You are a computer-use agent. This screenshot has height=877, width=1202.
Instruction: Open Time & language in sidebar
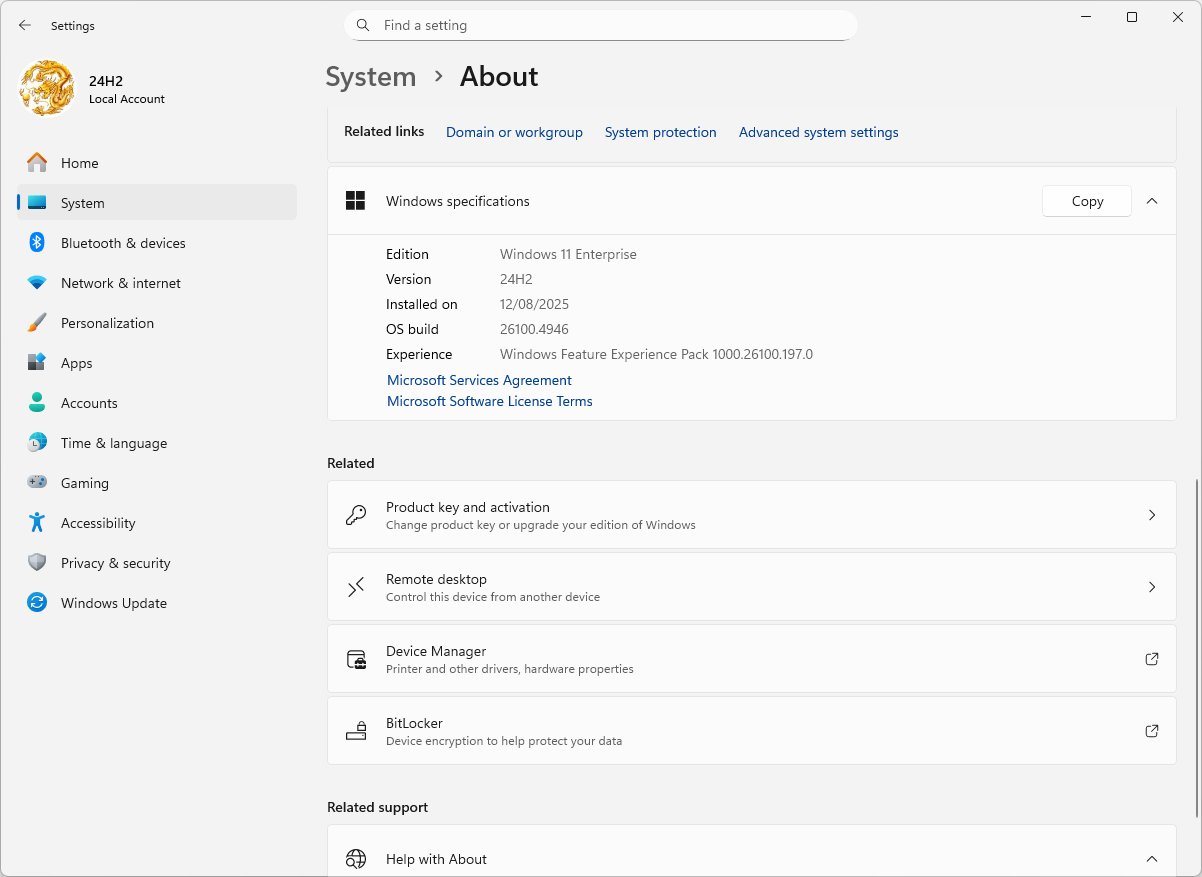[157, 443]
